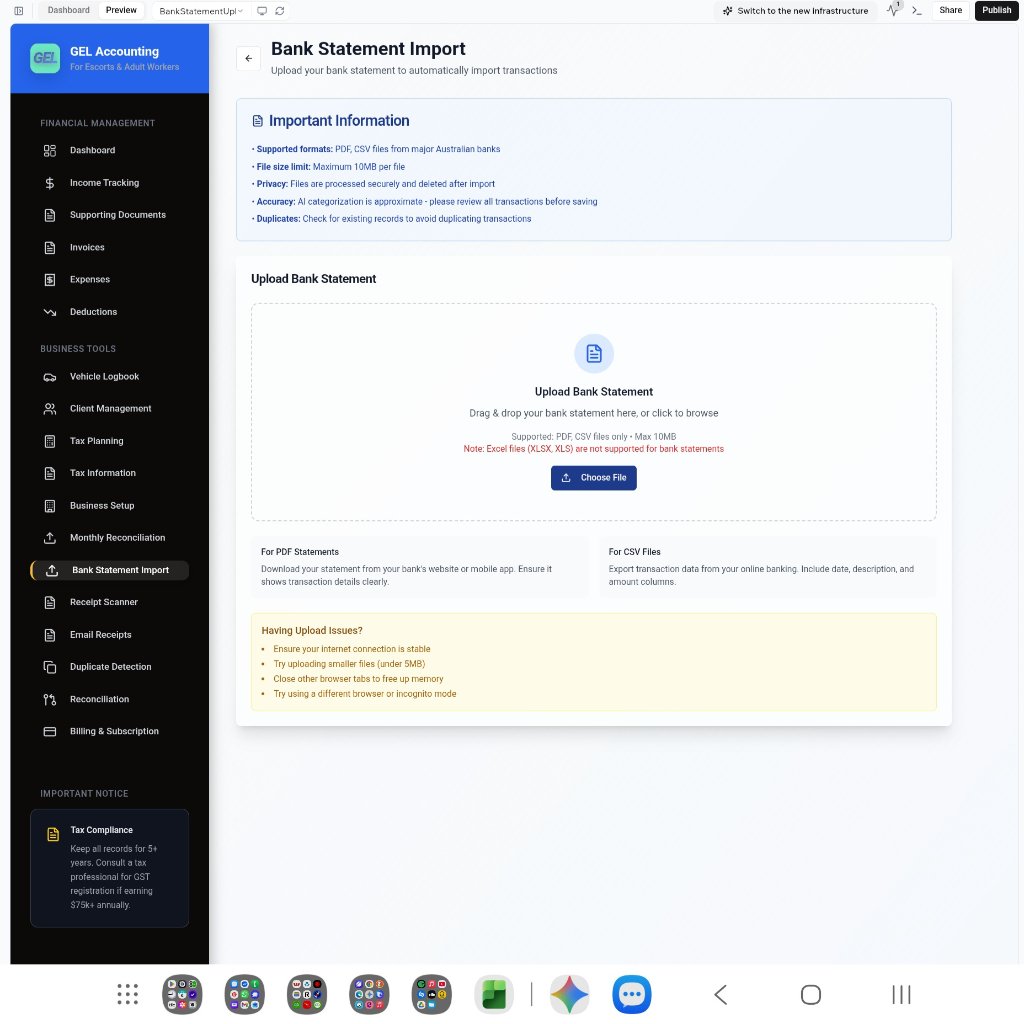Image resolution: width=1024 pixels, height=1024 pixels.
Task: Open Expenses from the sidebar
Action: (x=89, y=279)
